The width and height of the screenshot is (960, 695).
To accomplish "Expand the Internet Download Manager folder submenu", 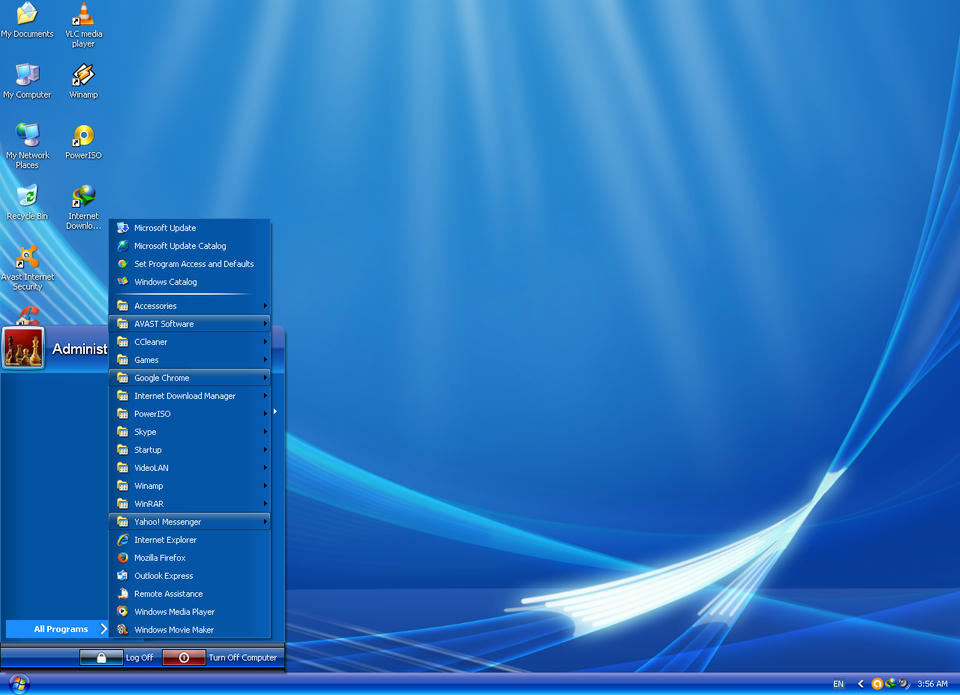I will 190,396.
